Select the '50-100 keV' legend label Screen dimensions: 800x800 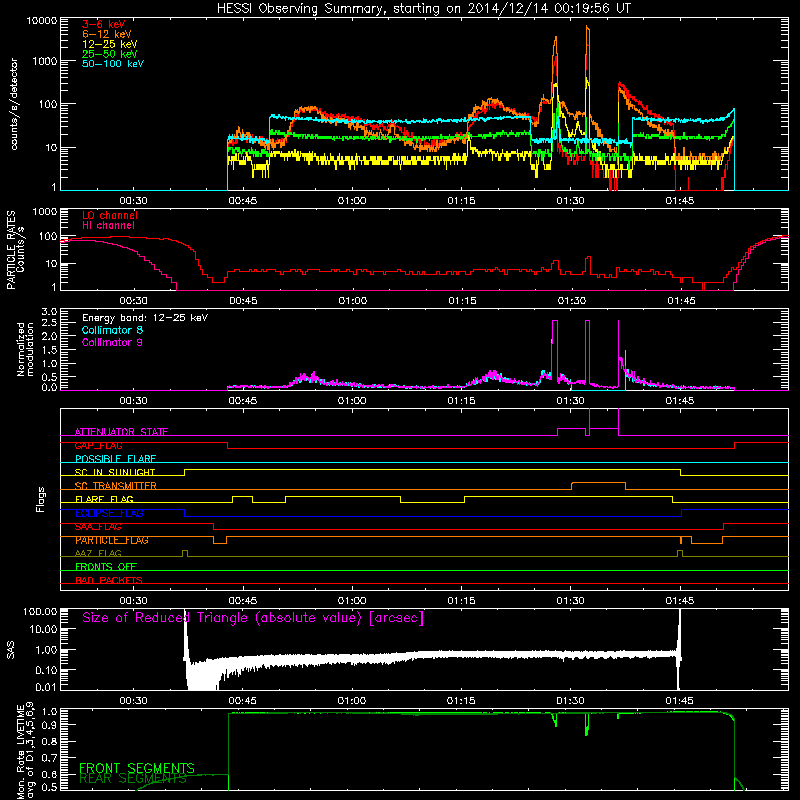click(x=113, y=63)
